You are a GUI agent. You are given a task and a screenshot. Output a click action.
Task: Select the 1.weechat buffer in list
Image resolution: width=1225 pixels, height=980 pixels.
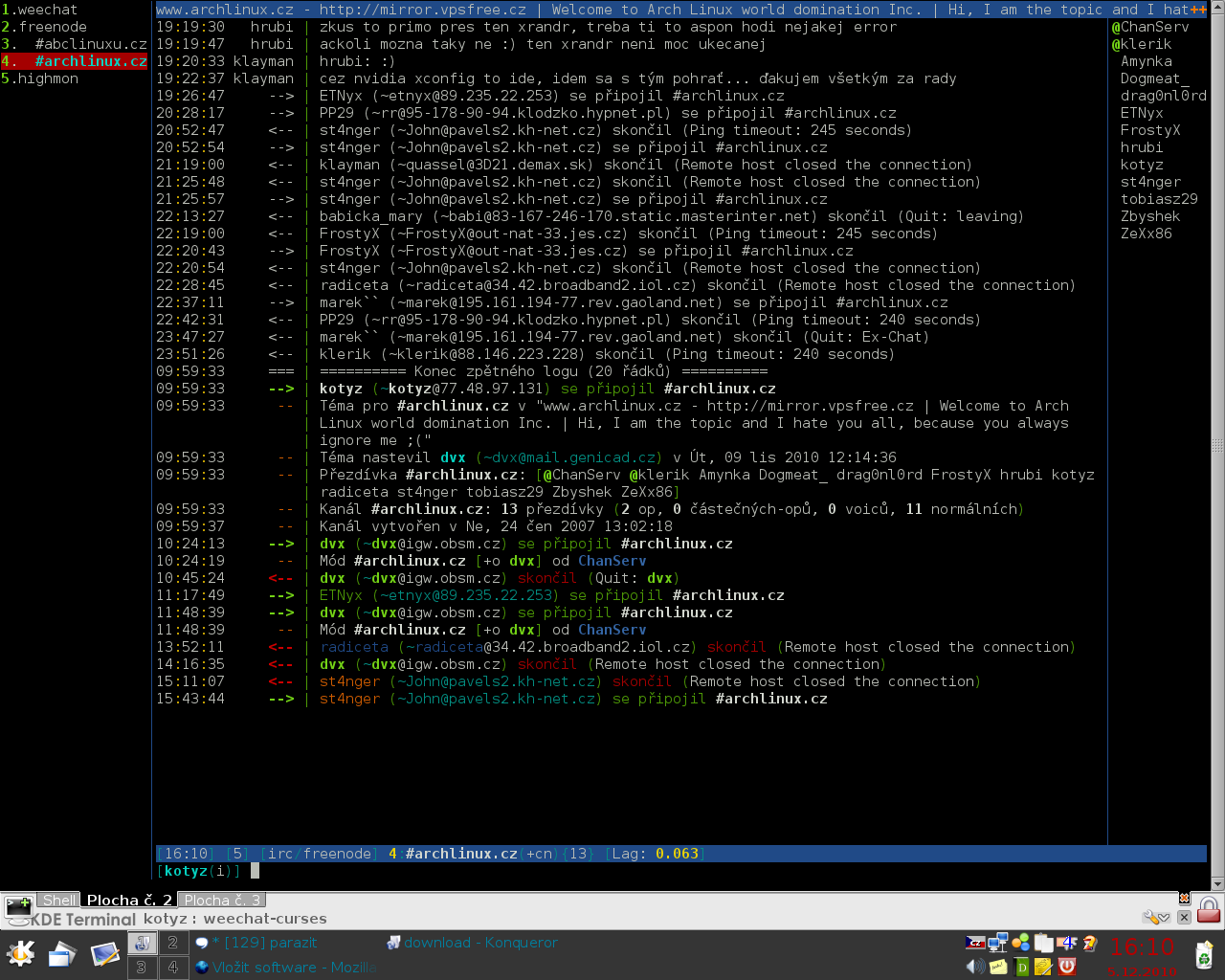39,10
